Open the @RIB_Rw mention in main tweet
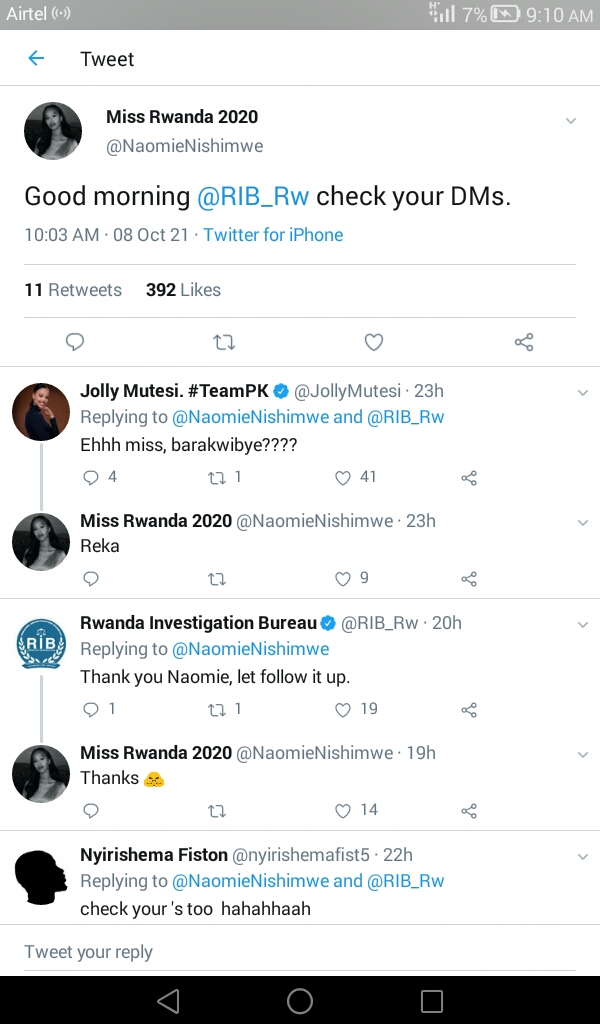600x1024 pixels. [253, 196]
